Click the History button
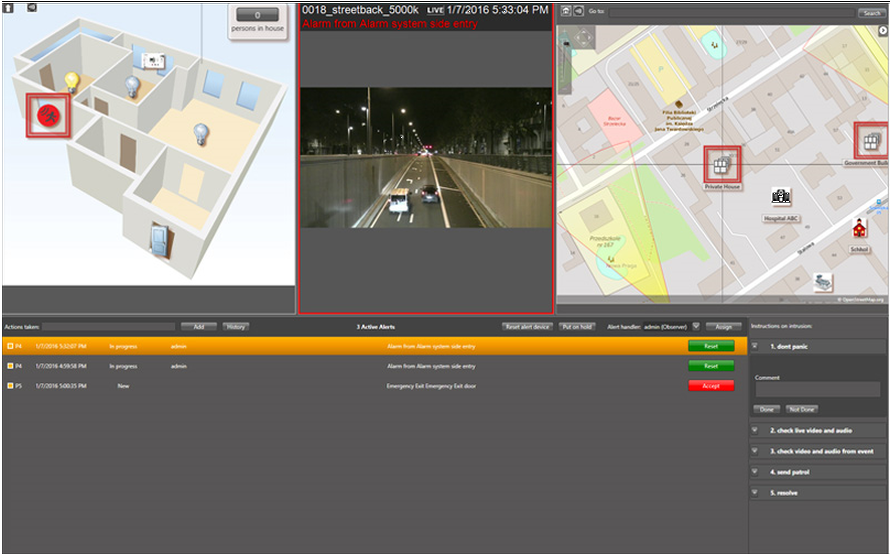 click(235, 326)
